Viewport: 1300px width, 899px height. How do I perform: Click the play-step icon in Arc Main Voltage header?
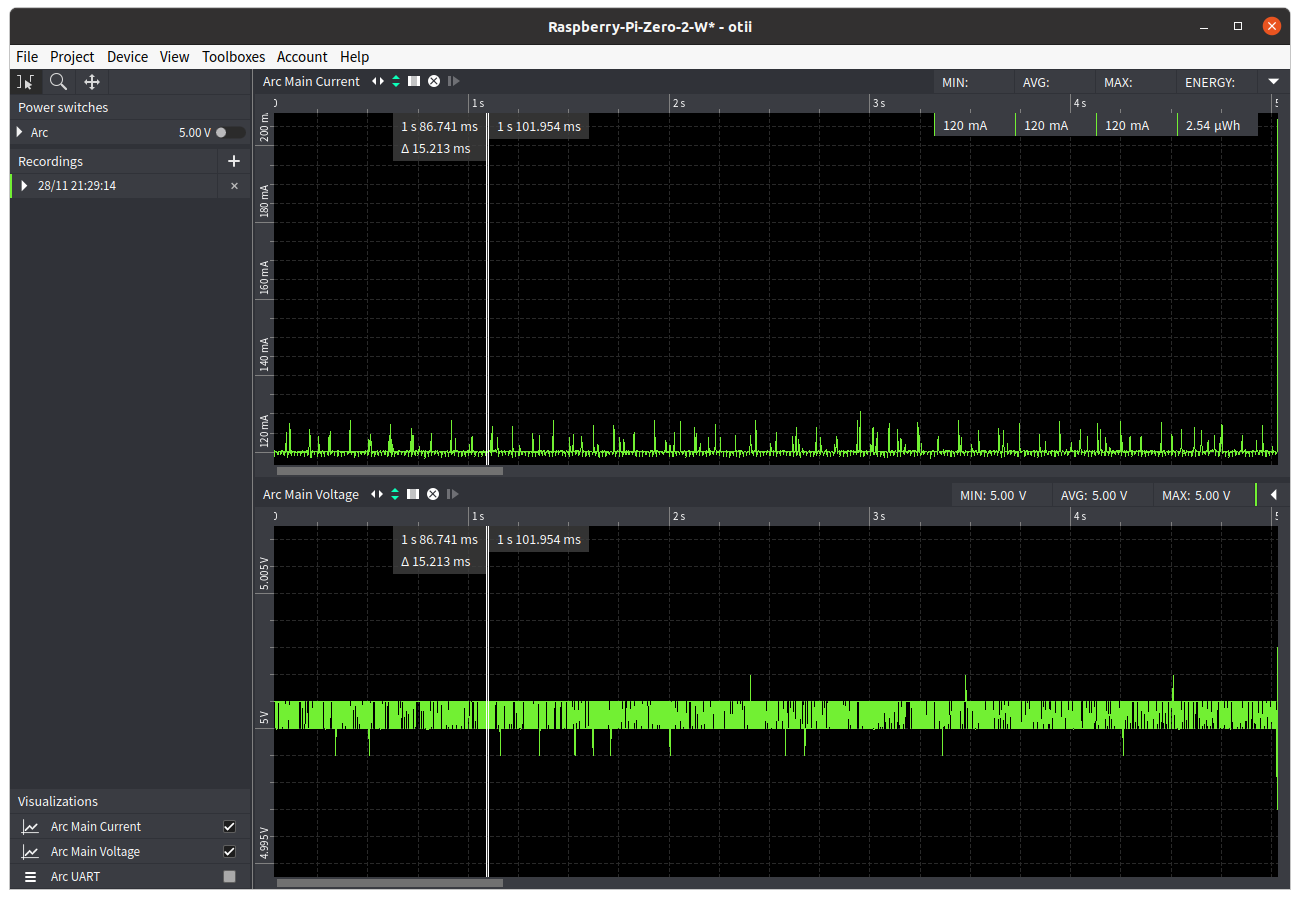(x=452, y=494)
